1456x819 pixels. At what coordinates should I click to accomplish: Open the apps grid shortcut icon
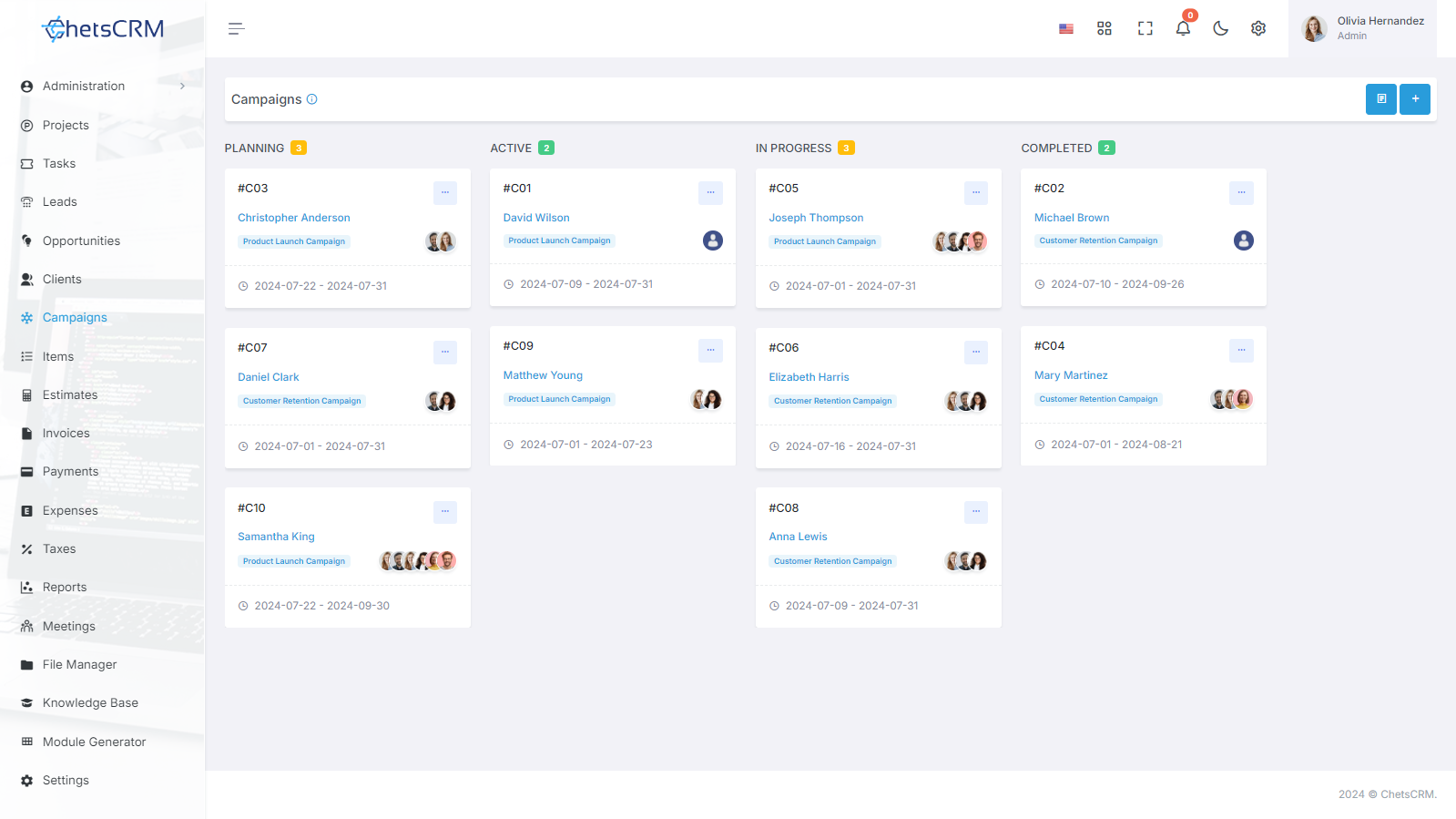[1105, 29]
